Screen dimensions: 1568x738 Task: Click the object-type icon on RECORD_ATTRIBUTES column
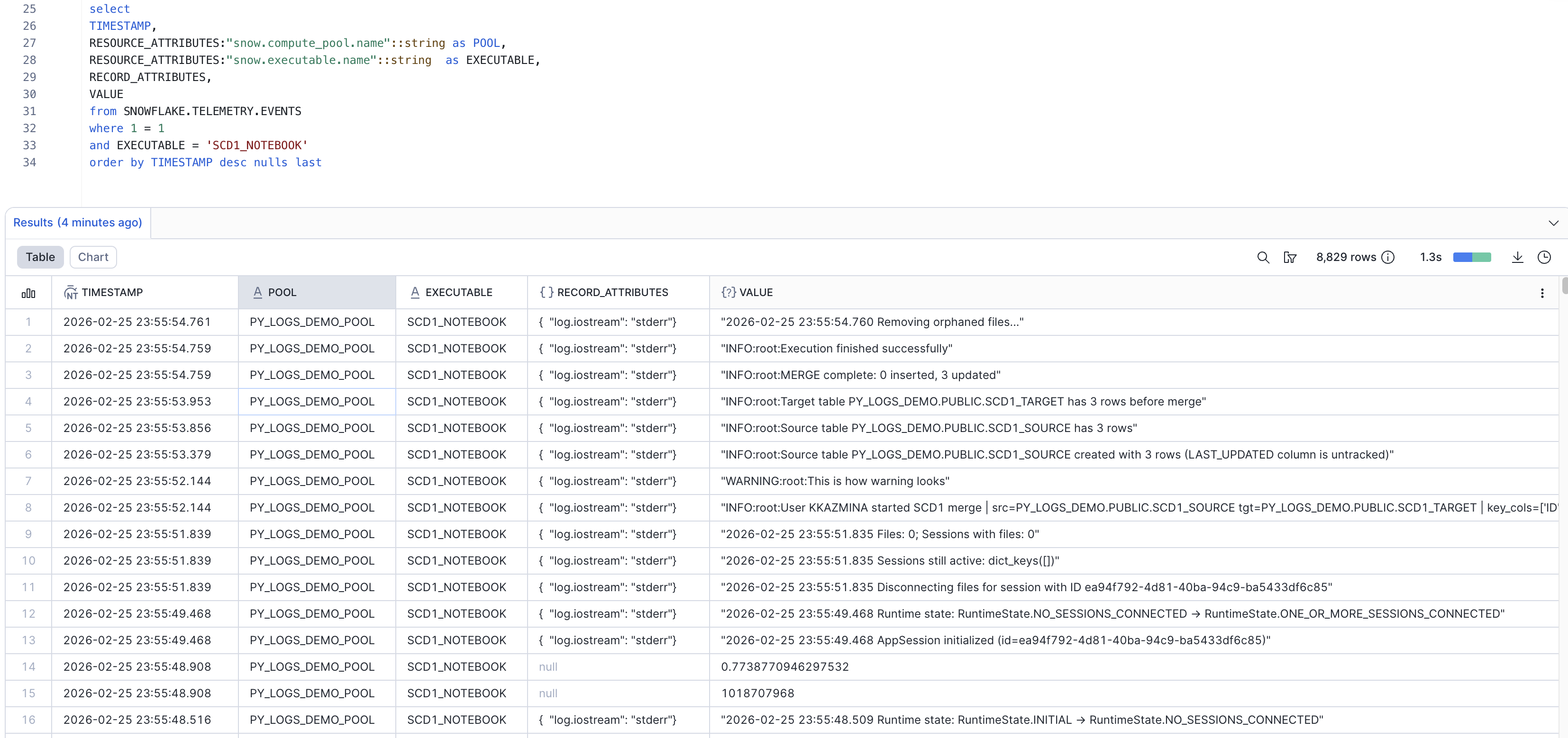[546, 292]
